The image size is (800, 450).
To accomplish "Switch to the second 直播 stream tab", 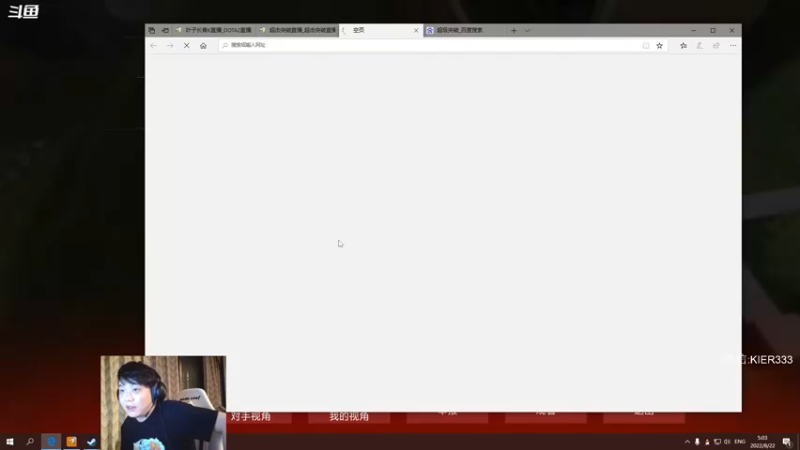I will click(x=298, y=30).
